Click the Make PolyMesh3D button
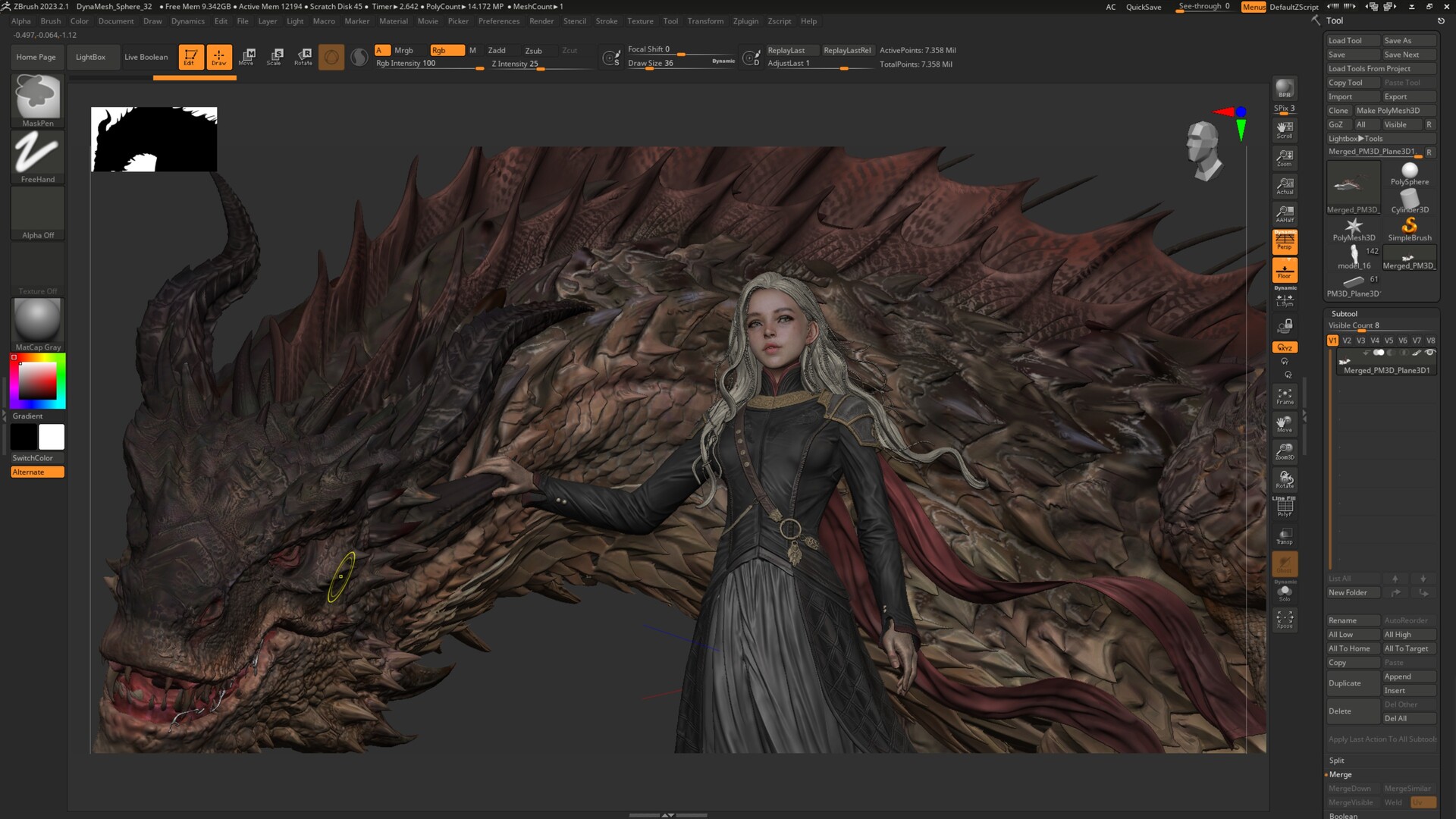Screen dimensions: 1456x819 click(x=1388, y=111)
